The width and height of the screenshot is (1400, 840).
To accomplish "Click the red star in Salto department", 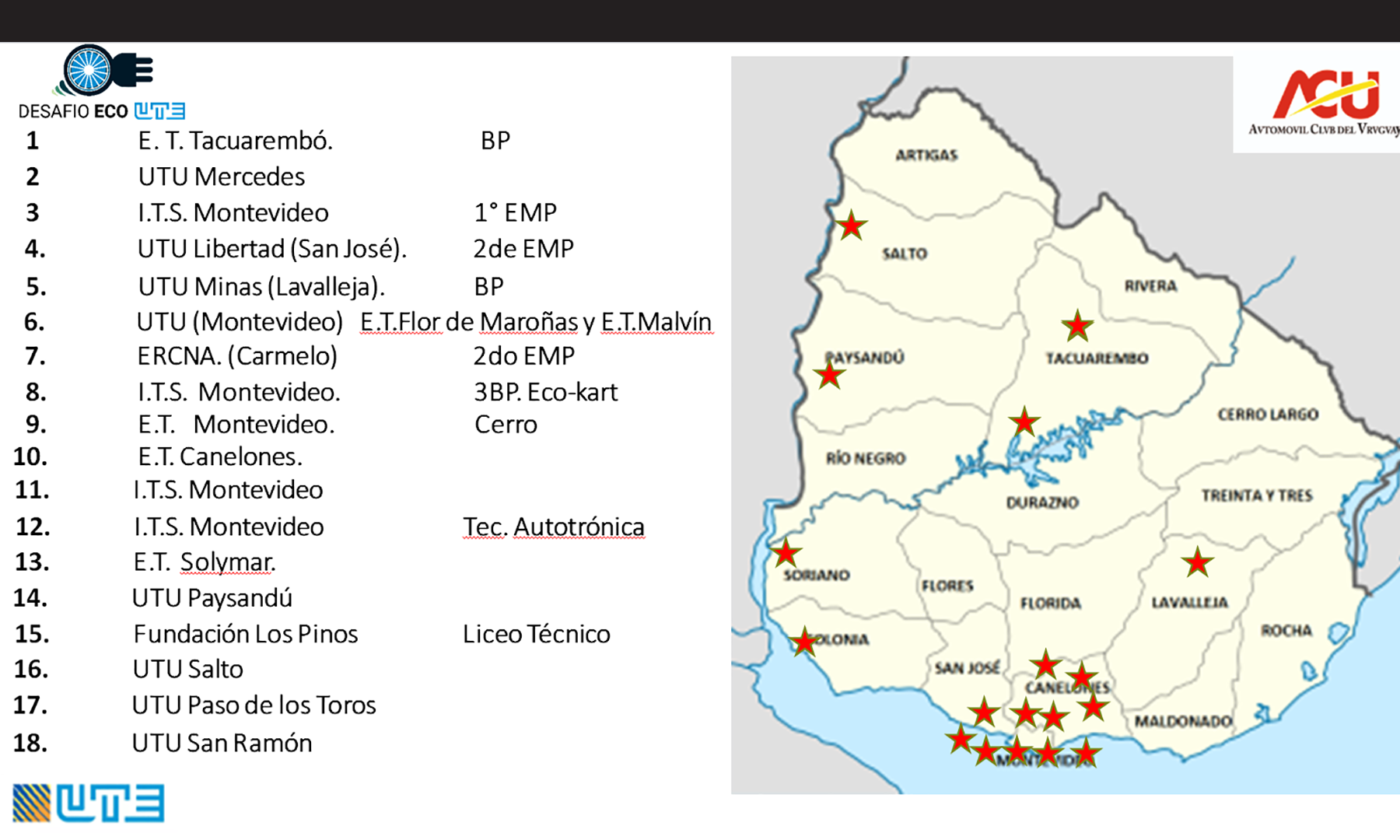I will (852, 226).
